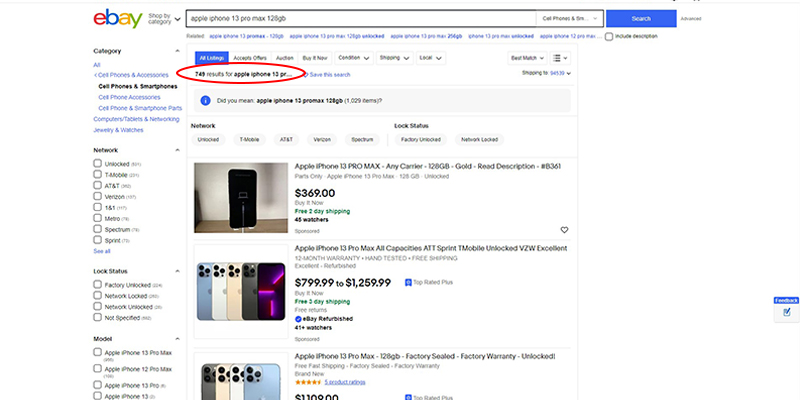Select the T-Mobile network chip
800x400 pixels.
(249, 139)
